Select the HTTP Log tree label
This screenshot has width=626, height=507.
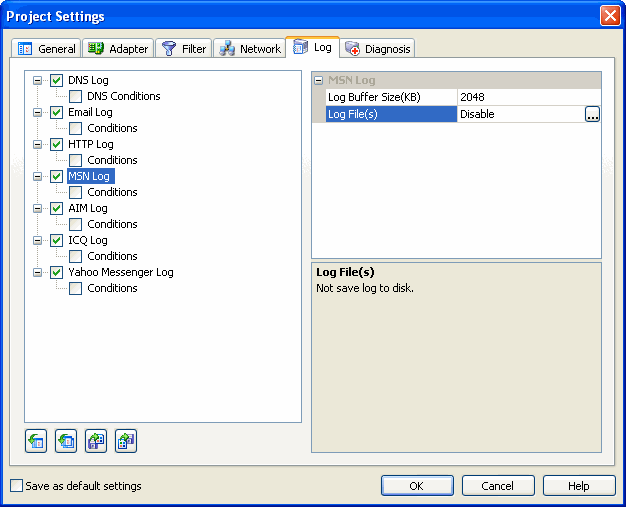(91, 144)
